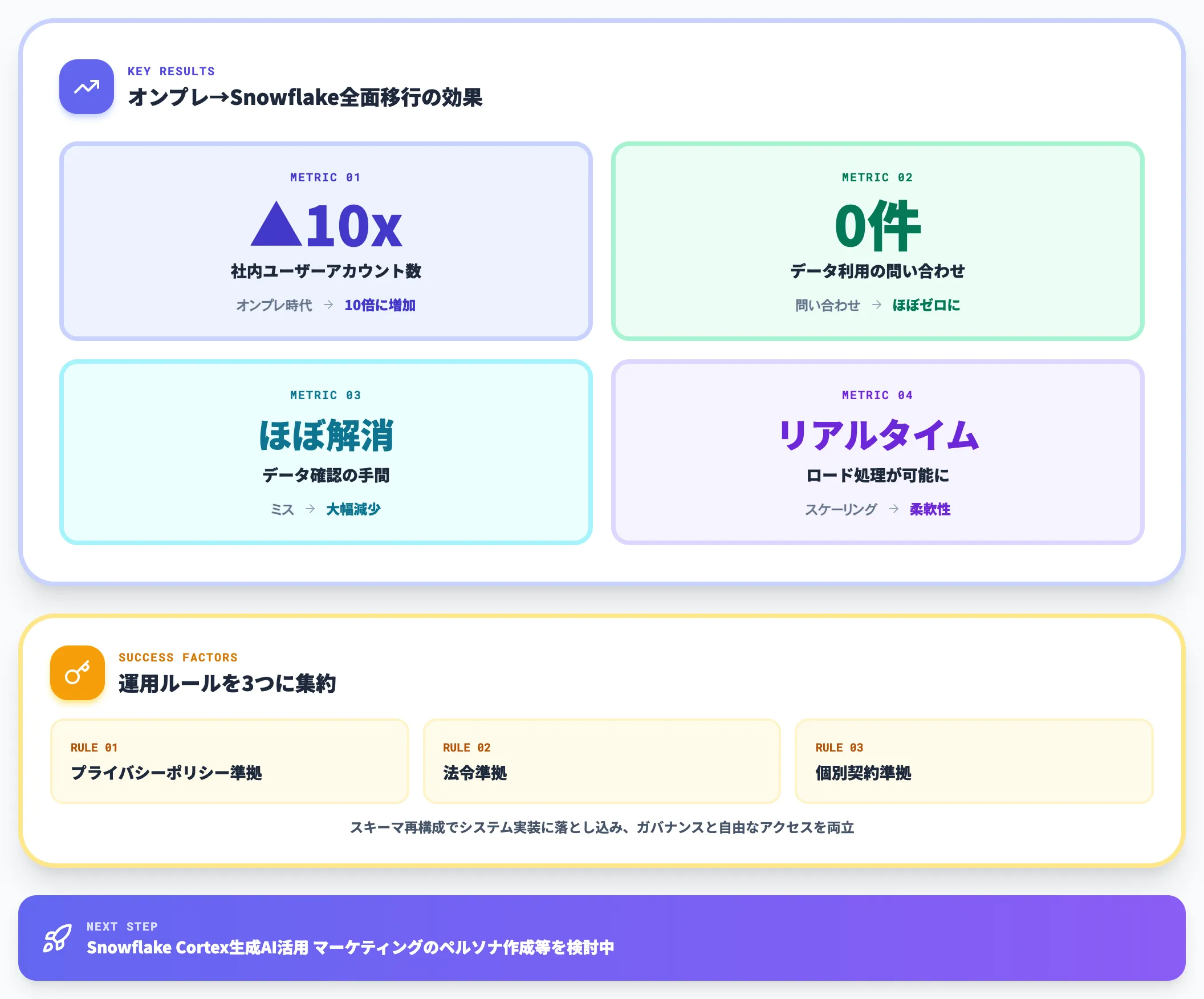The height and width of the screenshot is (999, 1204).
Task: Select the ほぼ解消 metric value
Action: (326, 435)
